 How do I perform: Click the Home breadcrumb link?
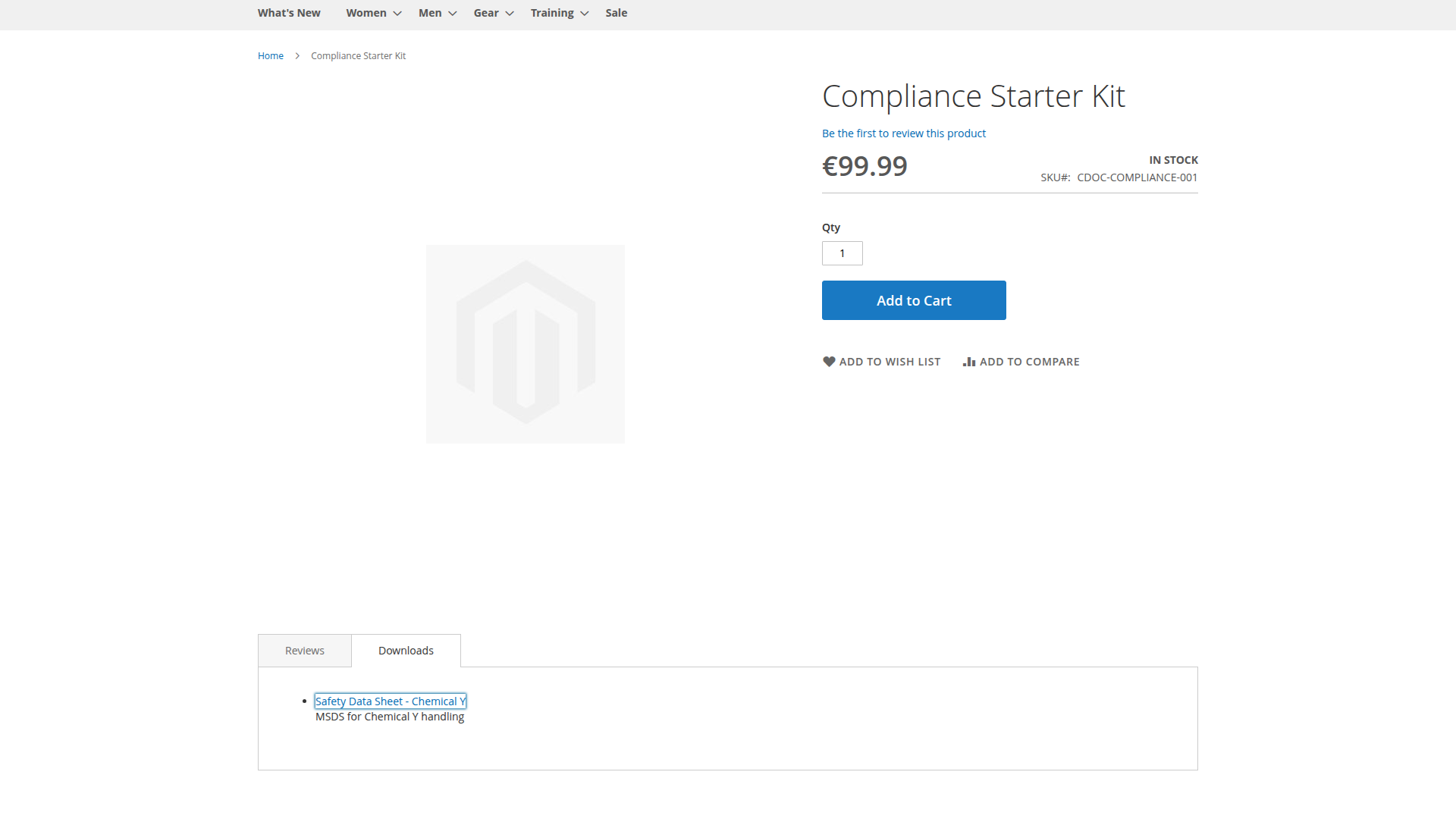pos(271,56)
